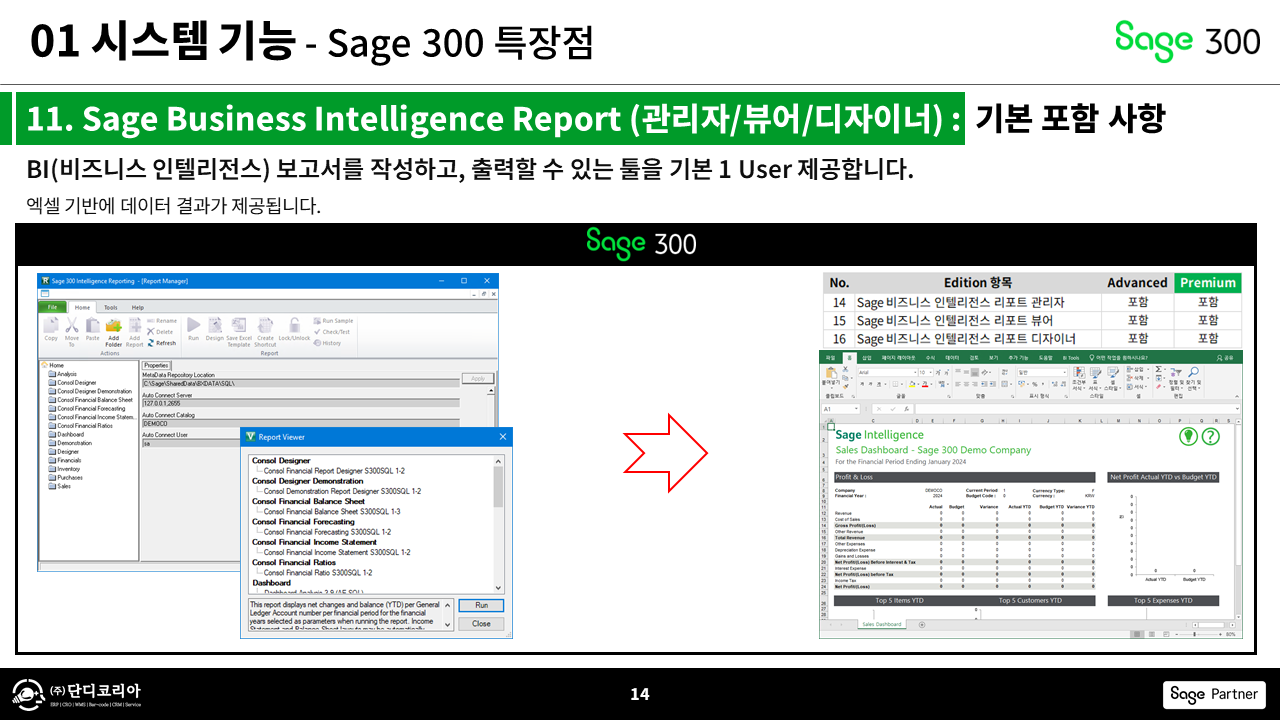Open the Tools tab in Report Manager
1280x720 pixels.
point(111,307)
